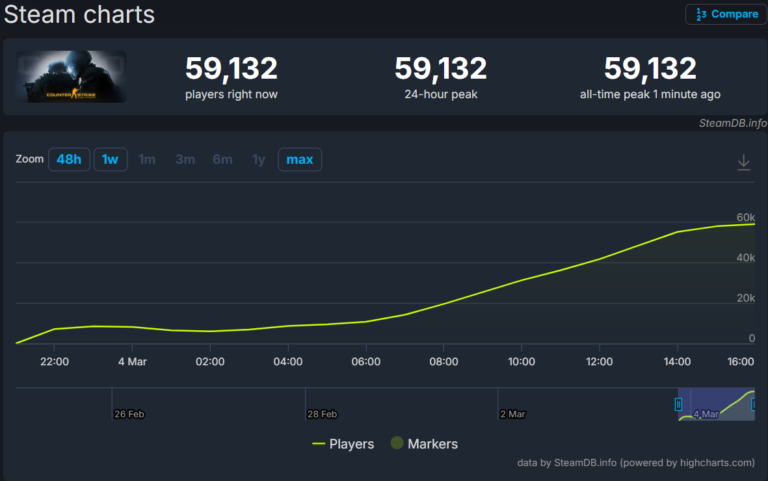
Task: Pick the 1y zoom option
Action: point(259,159)
